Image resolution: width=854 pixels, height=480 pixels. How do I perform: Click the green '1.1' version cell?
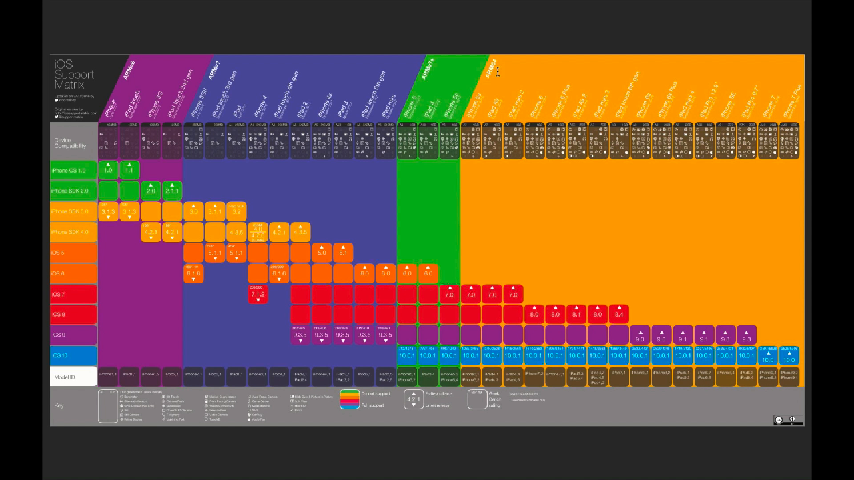click(x=129, y=171)
